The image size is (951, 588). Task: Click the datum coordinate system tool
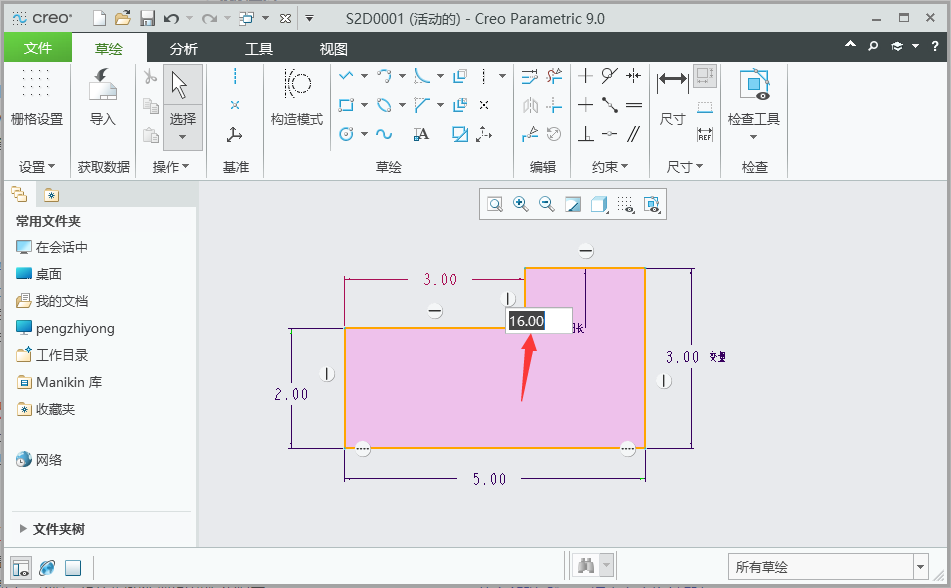235,134
